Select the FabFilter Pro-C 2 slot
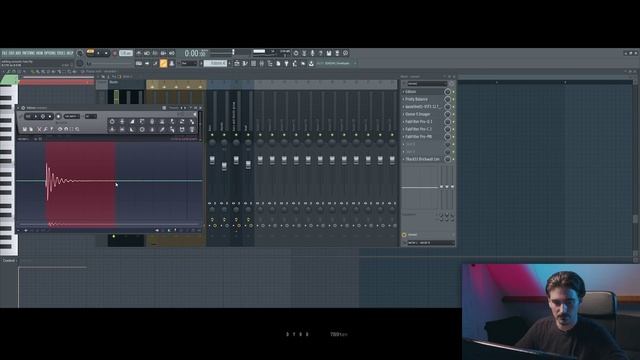 (424, 129)
